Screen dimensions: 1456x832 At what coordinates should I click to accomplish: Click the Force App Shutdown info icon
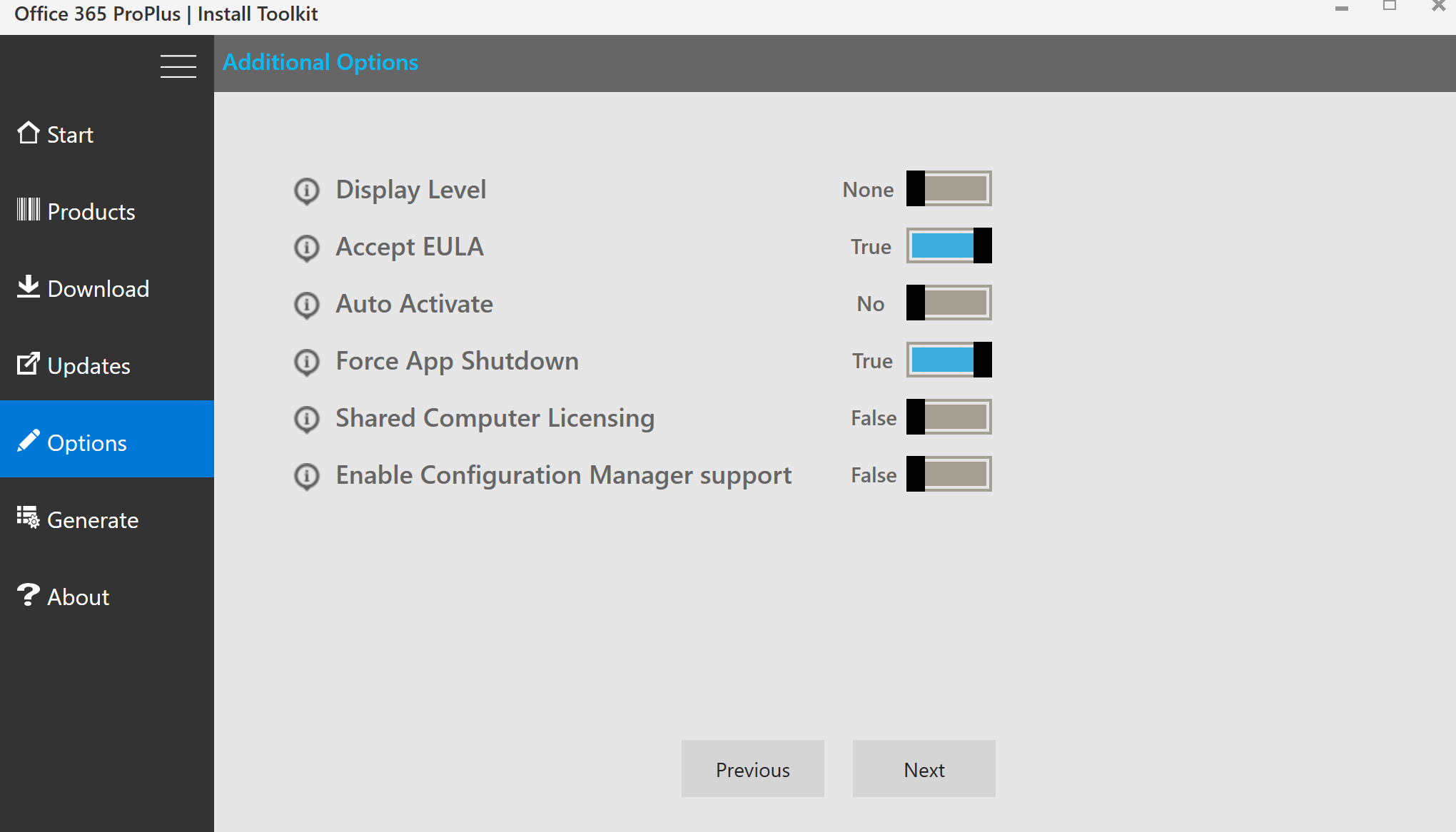(307, 362)
